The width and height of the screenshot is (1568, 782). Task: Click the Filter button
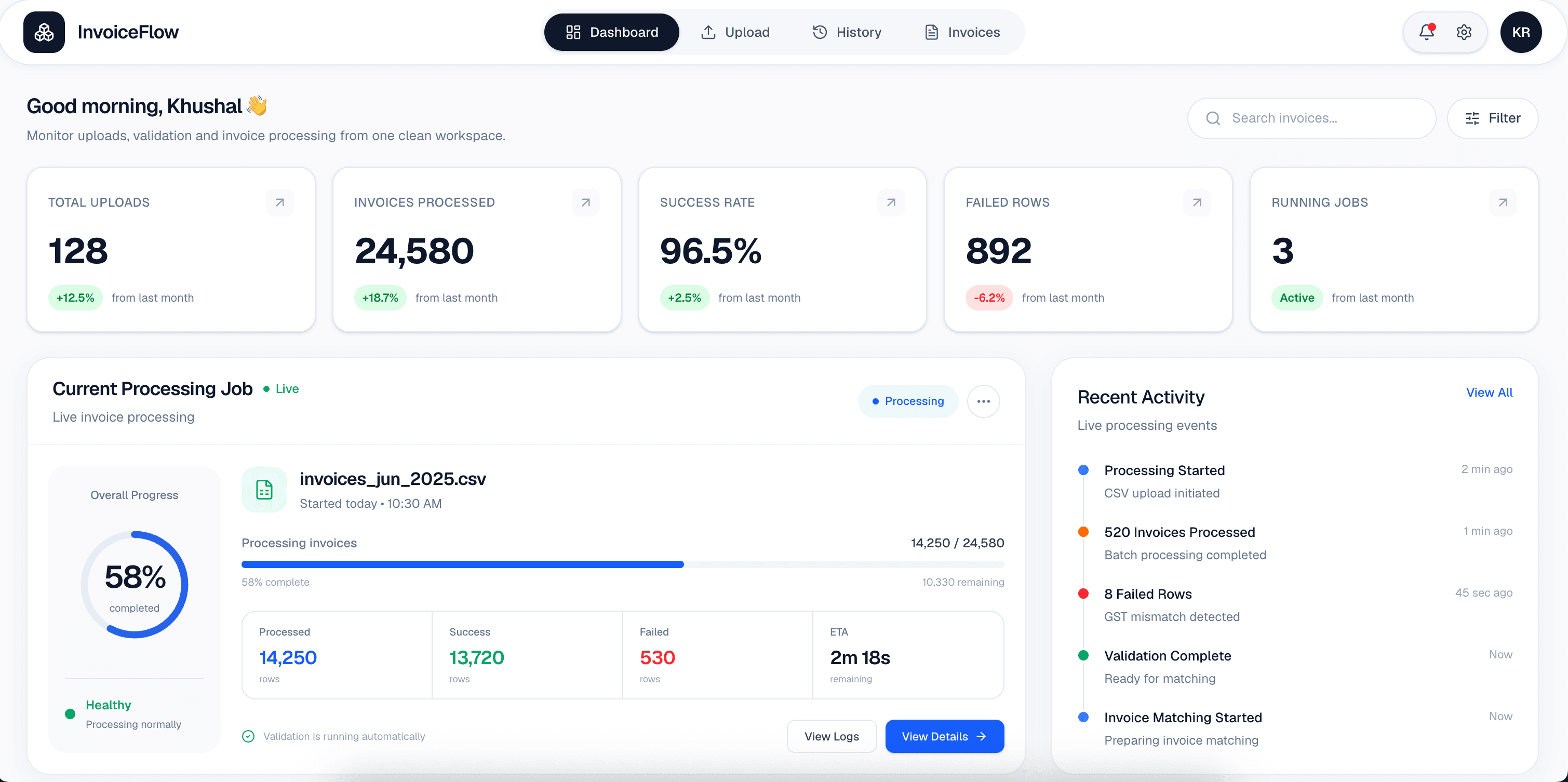pyautogui.click(x=1493, y=118)
